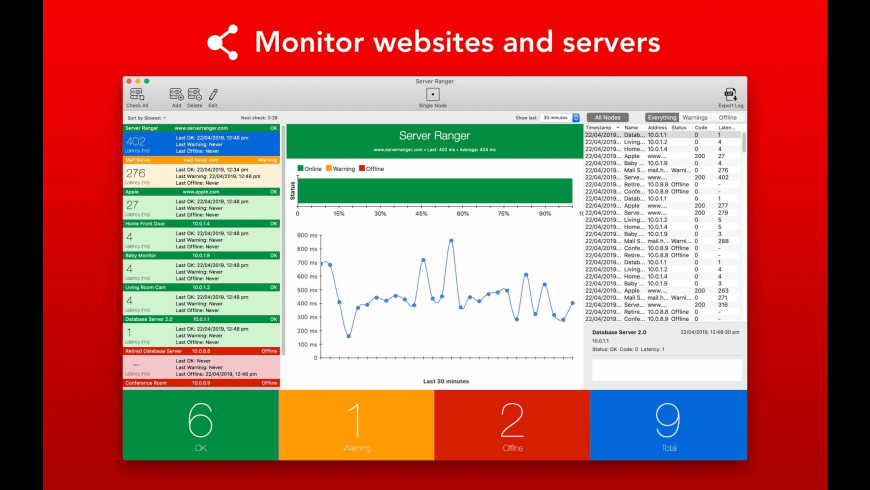
Task: Click the node list vertical scrollbar
Action: click(x=283, y=239)
